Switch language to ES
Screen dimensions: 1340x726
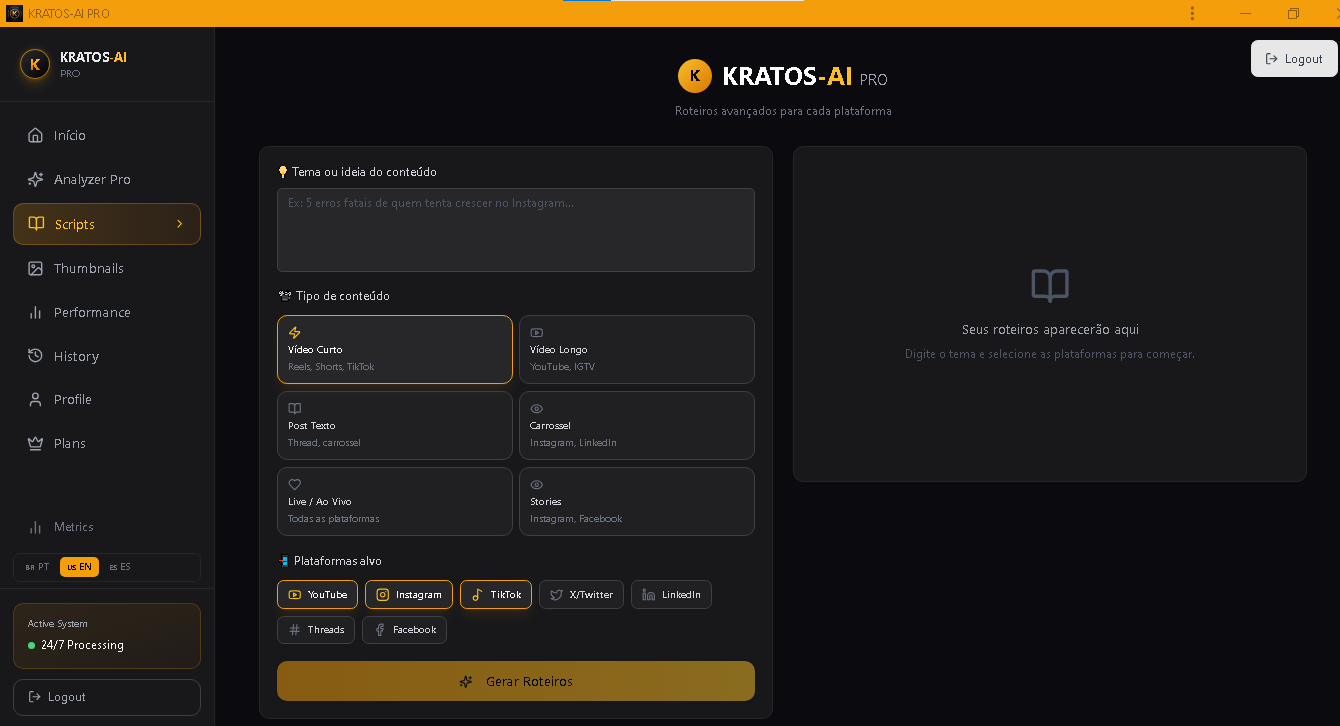(x=119, y=566)
